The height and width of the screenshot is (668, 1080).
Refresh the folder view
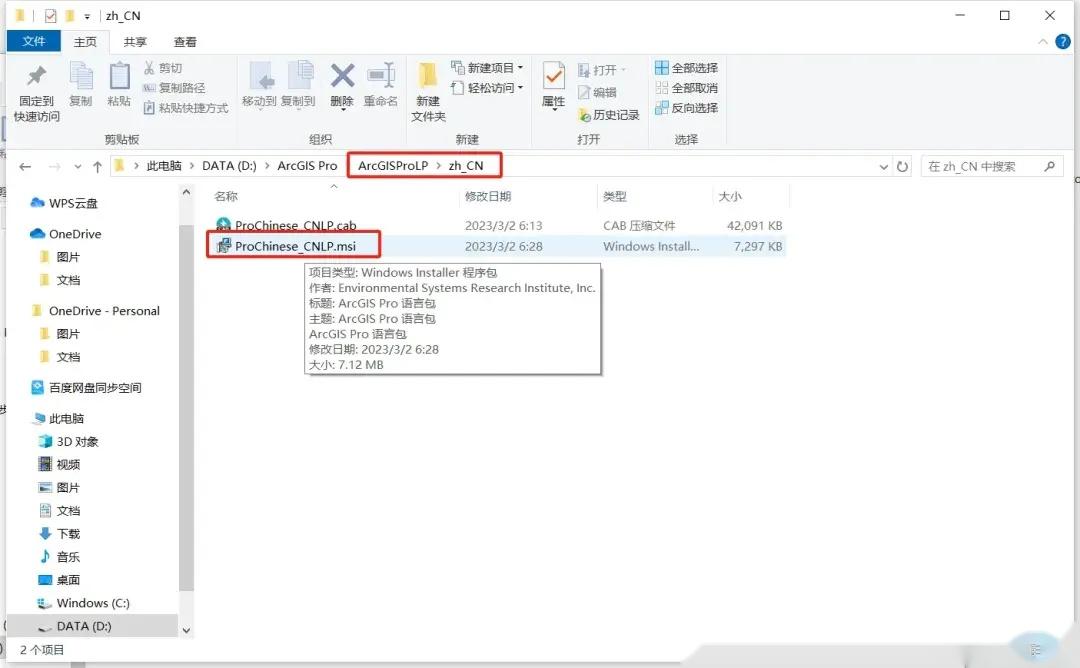pyautogui.click(x=902, y=167)
